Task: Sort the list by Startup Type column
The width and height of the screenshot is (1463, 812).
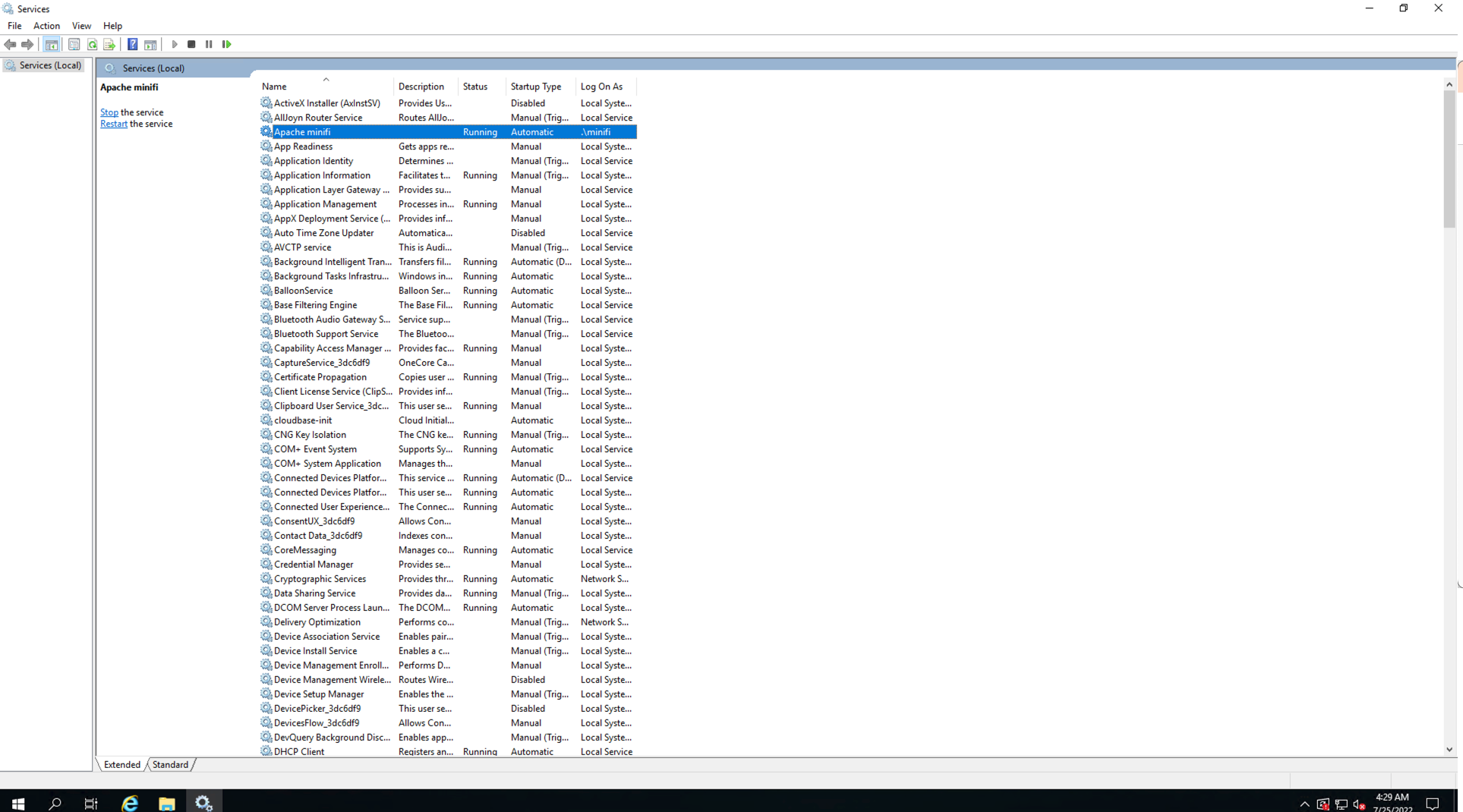Action: 535,87
